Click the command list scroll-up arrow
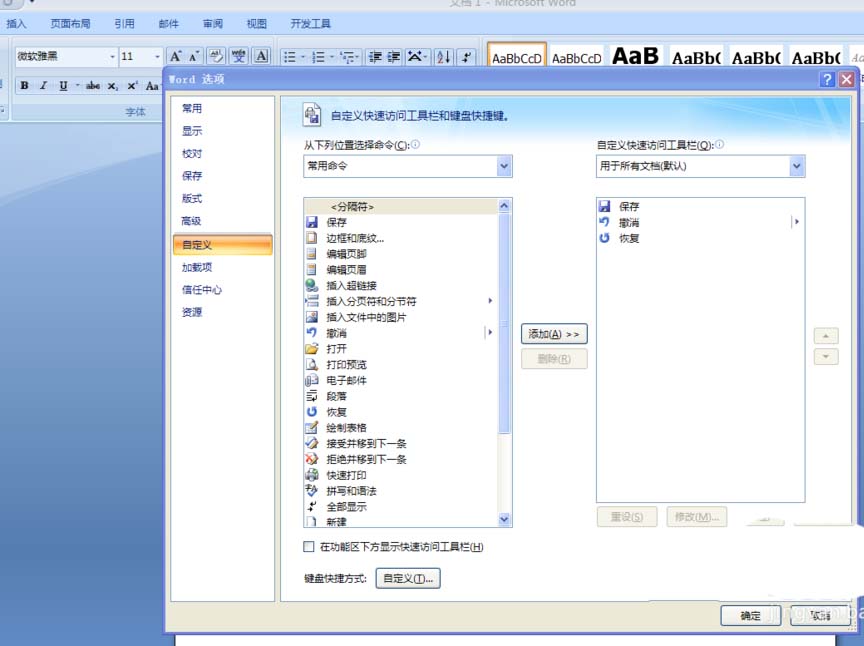 [x=504, y=206]
